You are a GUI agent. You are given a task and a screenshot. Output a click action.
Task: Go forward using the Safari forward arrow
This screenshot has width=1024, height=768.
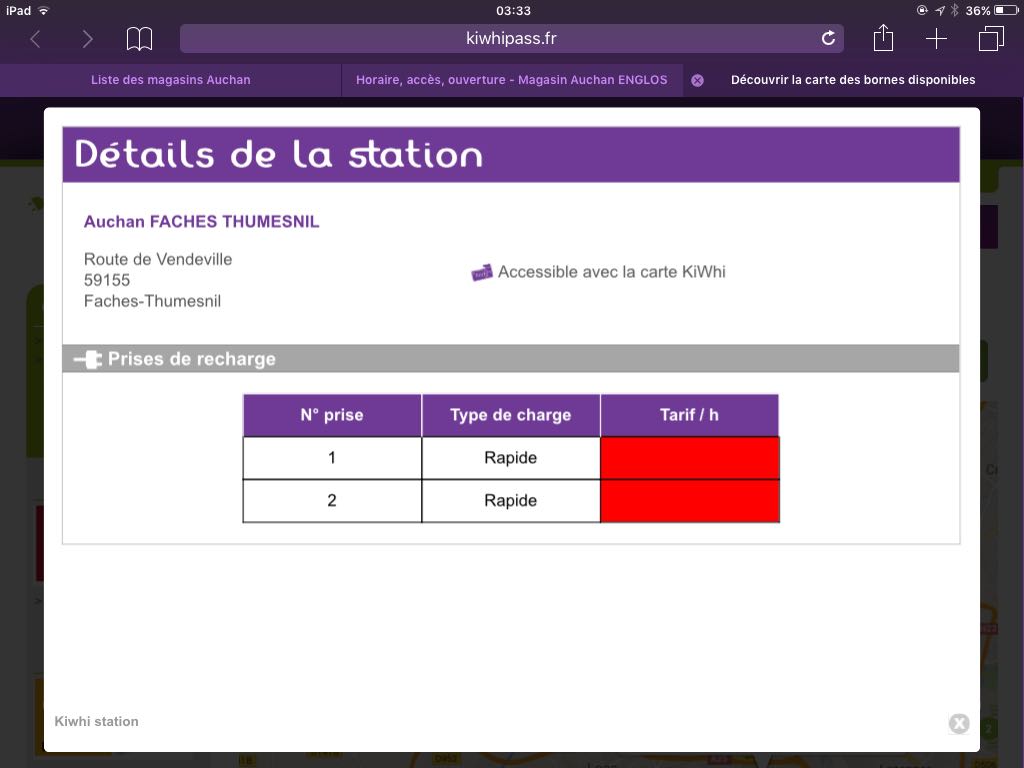(x=87, y=39)
